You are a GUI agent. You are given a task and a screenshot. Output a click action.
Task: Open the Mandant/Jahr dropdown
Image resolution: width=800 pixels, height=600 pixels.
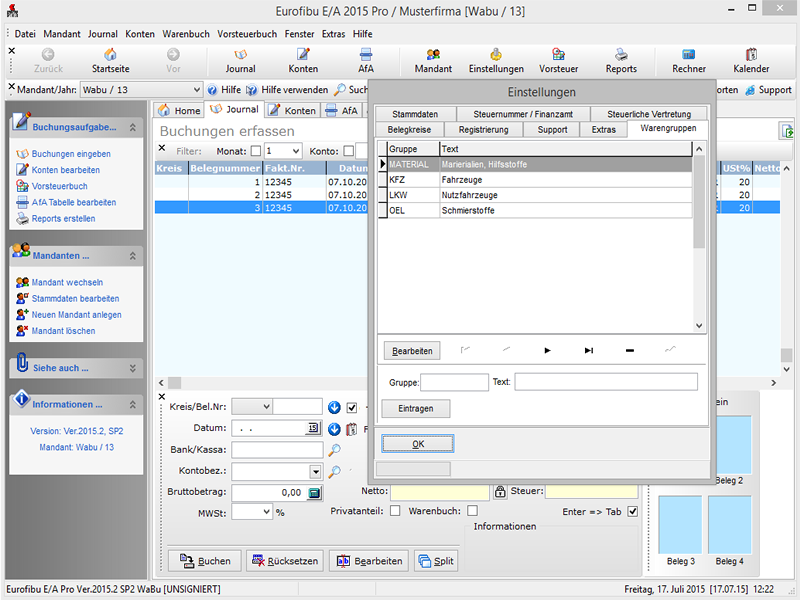[x=196, y=90]
